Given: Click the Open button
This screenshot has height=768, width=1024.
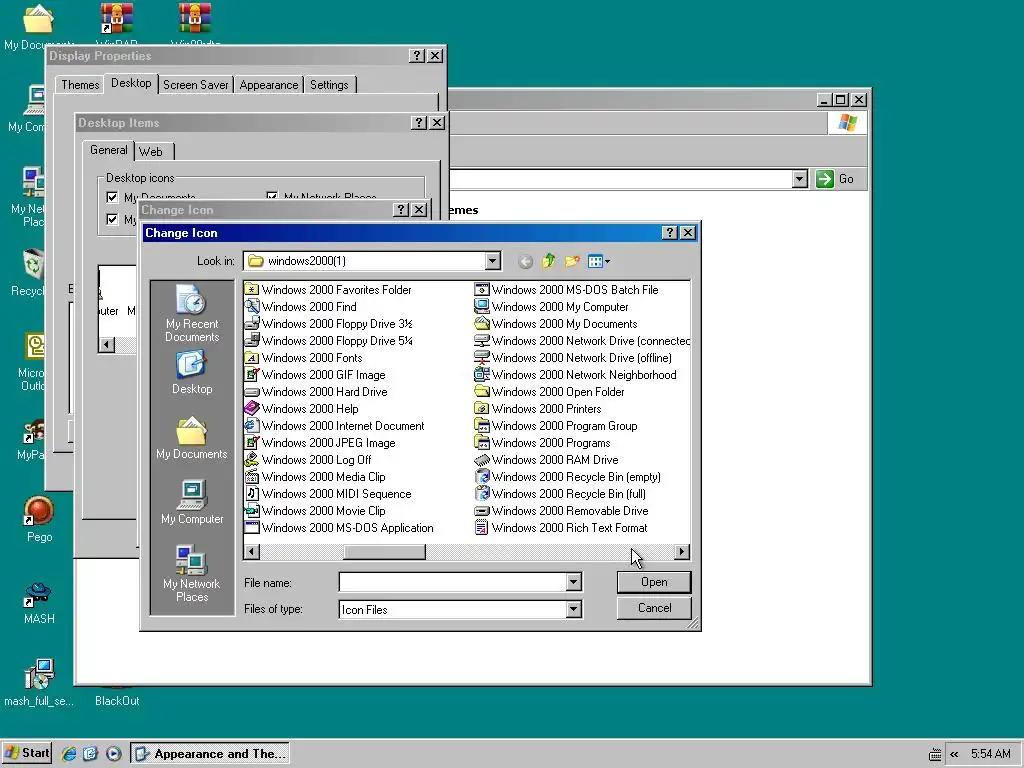Looking at the screenshot, I should (654, 582).
